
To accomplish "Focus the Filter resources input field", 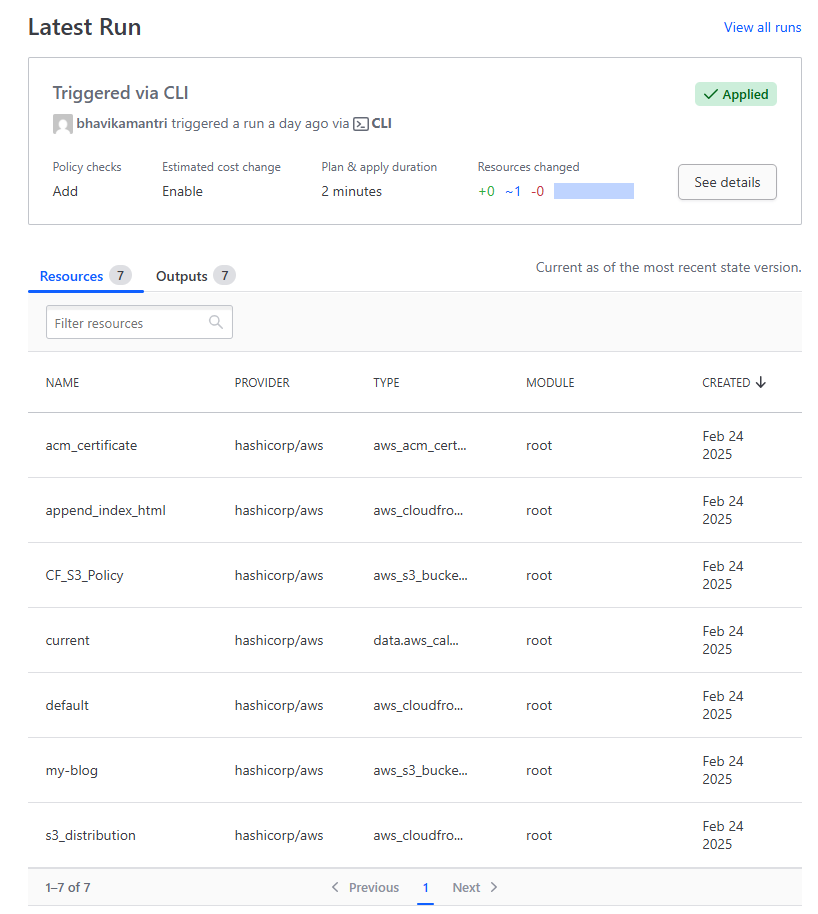I will 128,323.
